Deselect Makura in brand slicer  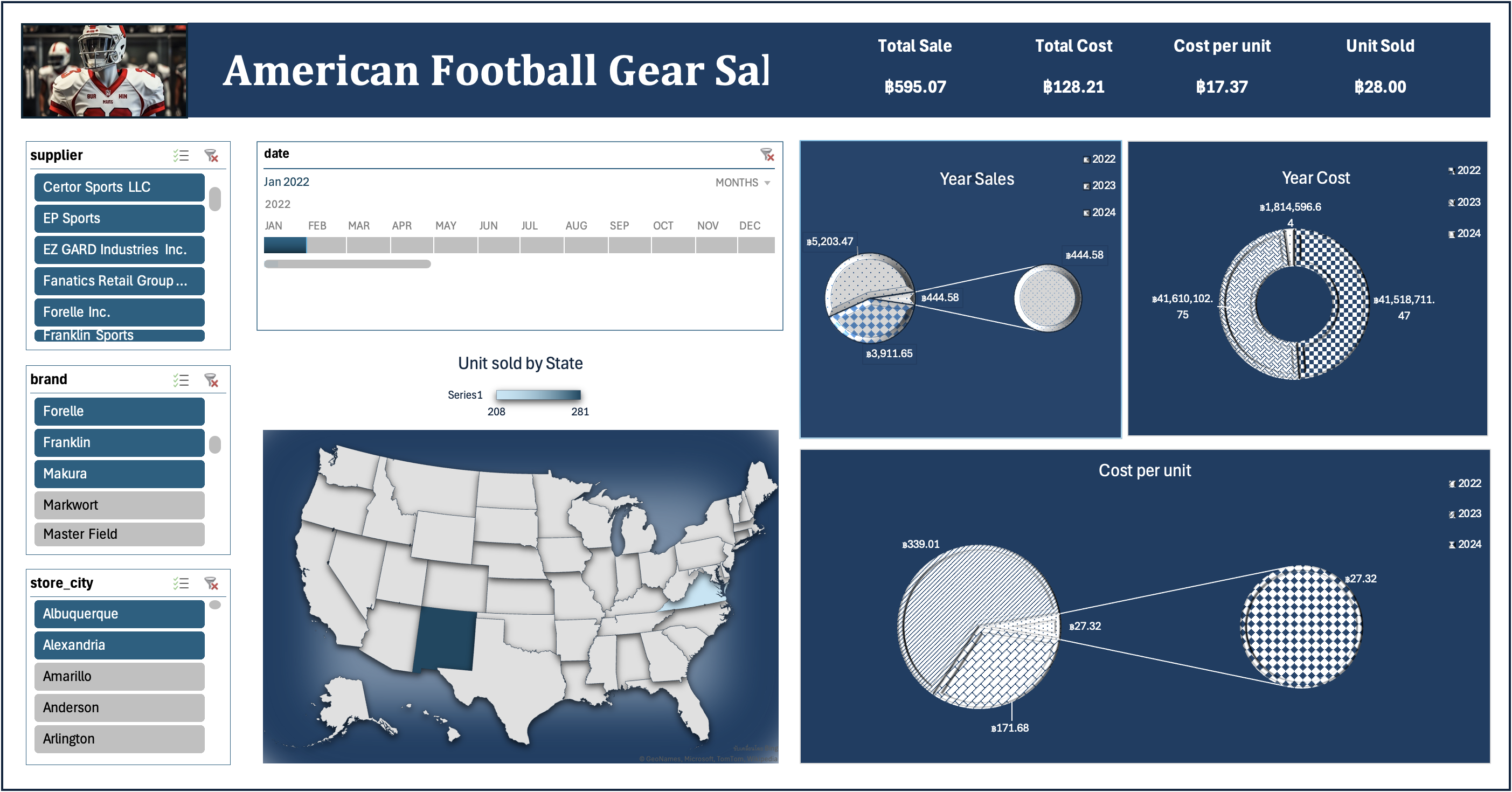coord(119,474)
